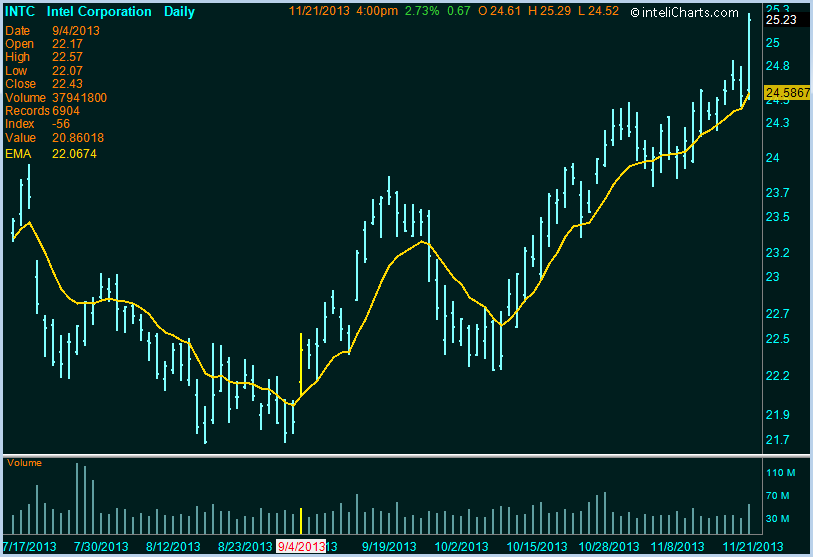Click the Index -56 info row
813x557 pixels.
37,124
